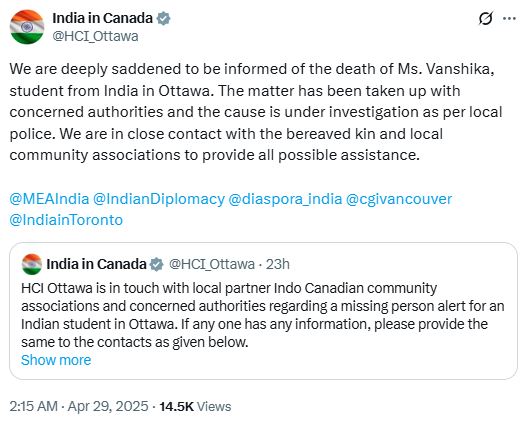Screen dimensions: 527x422
Task: Click the 23h timestamp on quoted tweet
Action: click(x=278, y=264)
